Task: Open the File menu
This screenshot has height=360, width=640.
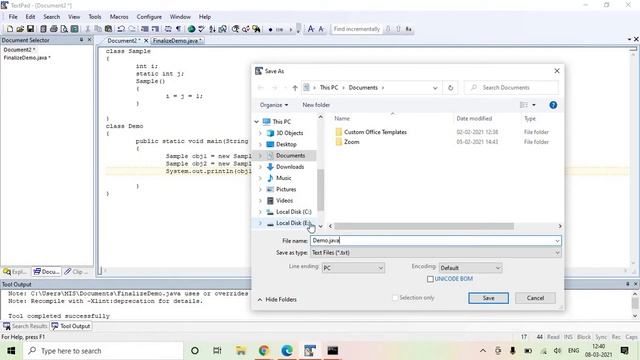Action: click(13, 17)
